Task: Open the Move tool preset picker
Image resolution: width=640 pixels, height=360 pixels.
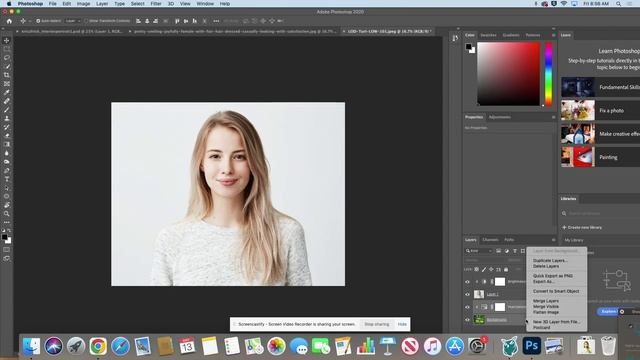Action: coord(25,21)
